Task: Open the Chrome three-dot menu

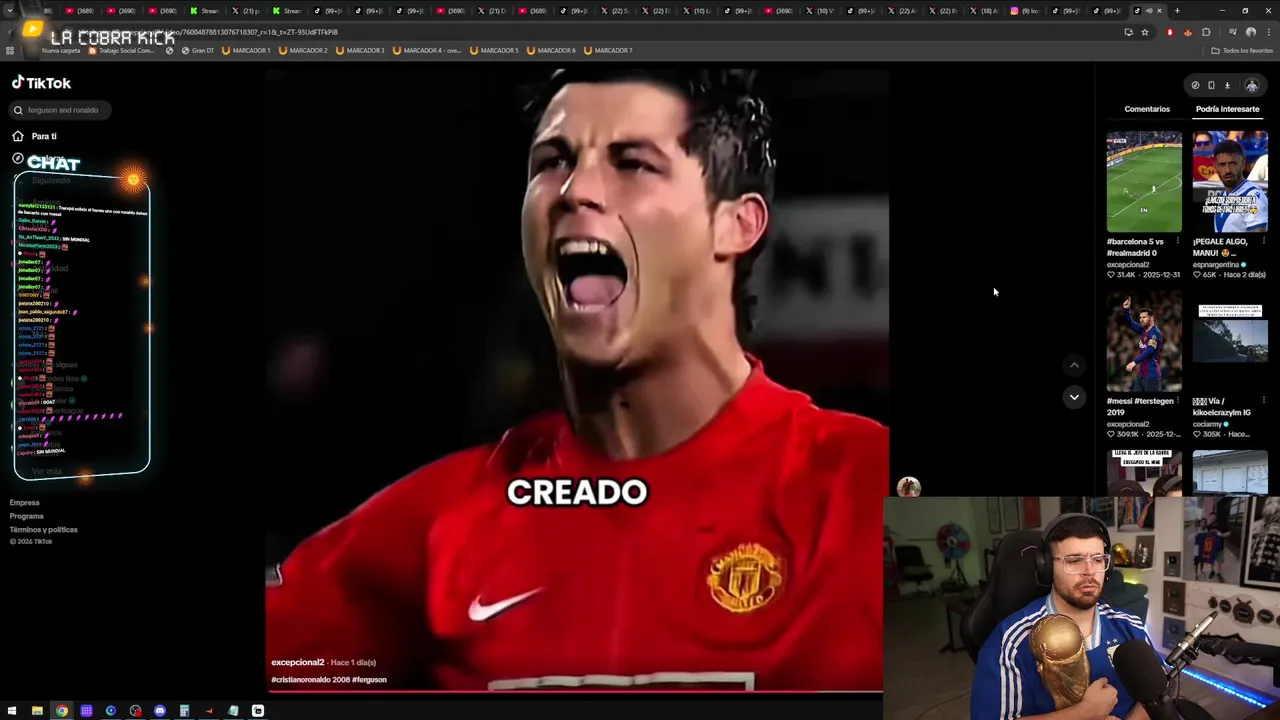Action: [1268, 32]
